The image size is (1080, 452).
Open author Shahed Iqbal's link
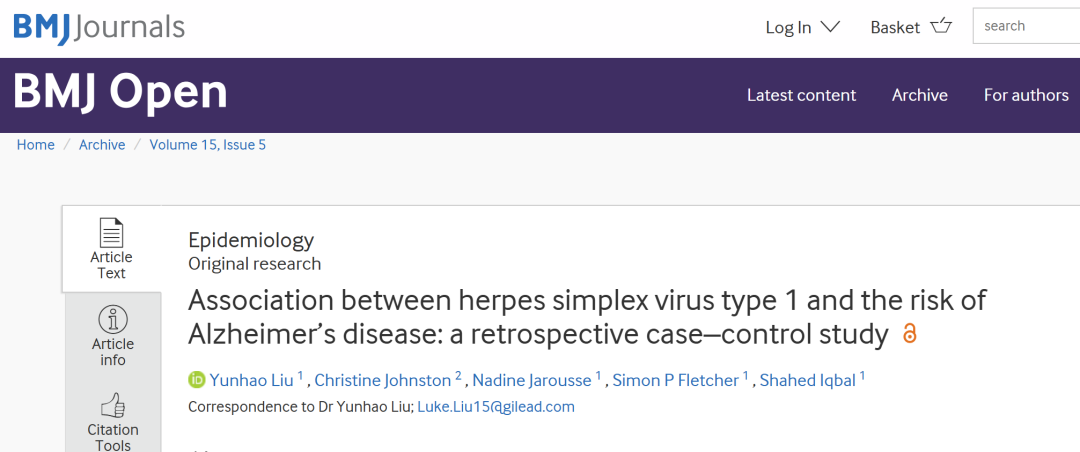point(808,380)
